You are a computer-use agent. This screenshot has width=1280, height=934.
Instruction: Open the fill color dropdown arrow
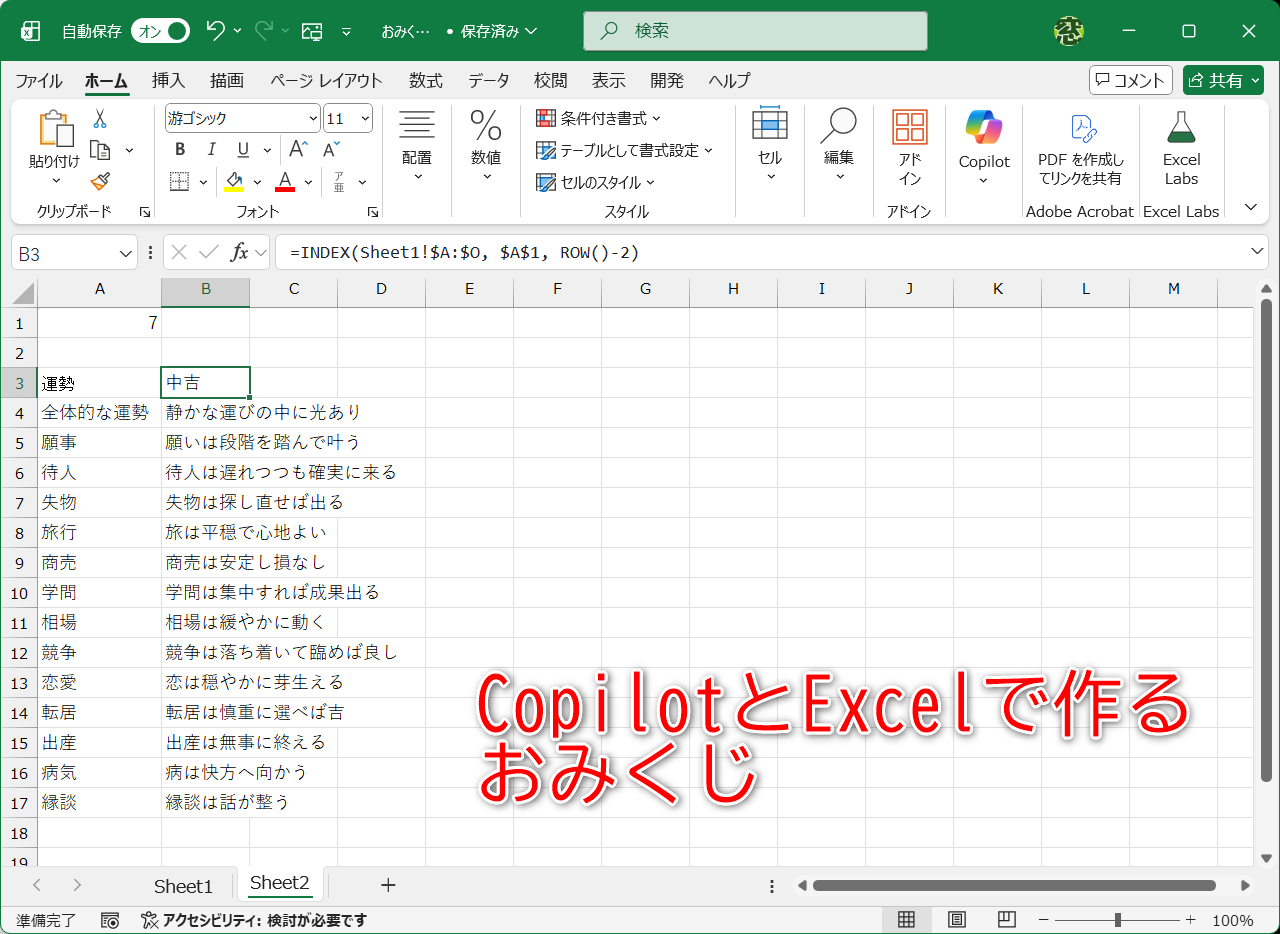[257, 182]
